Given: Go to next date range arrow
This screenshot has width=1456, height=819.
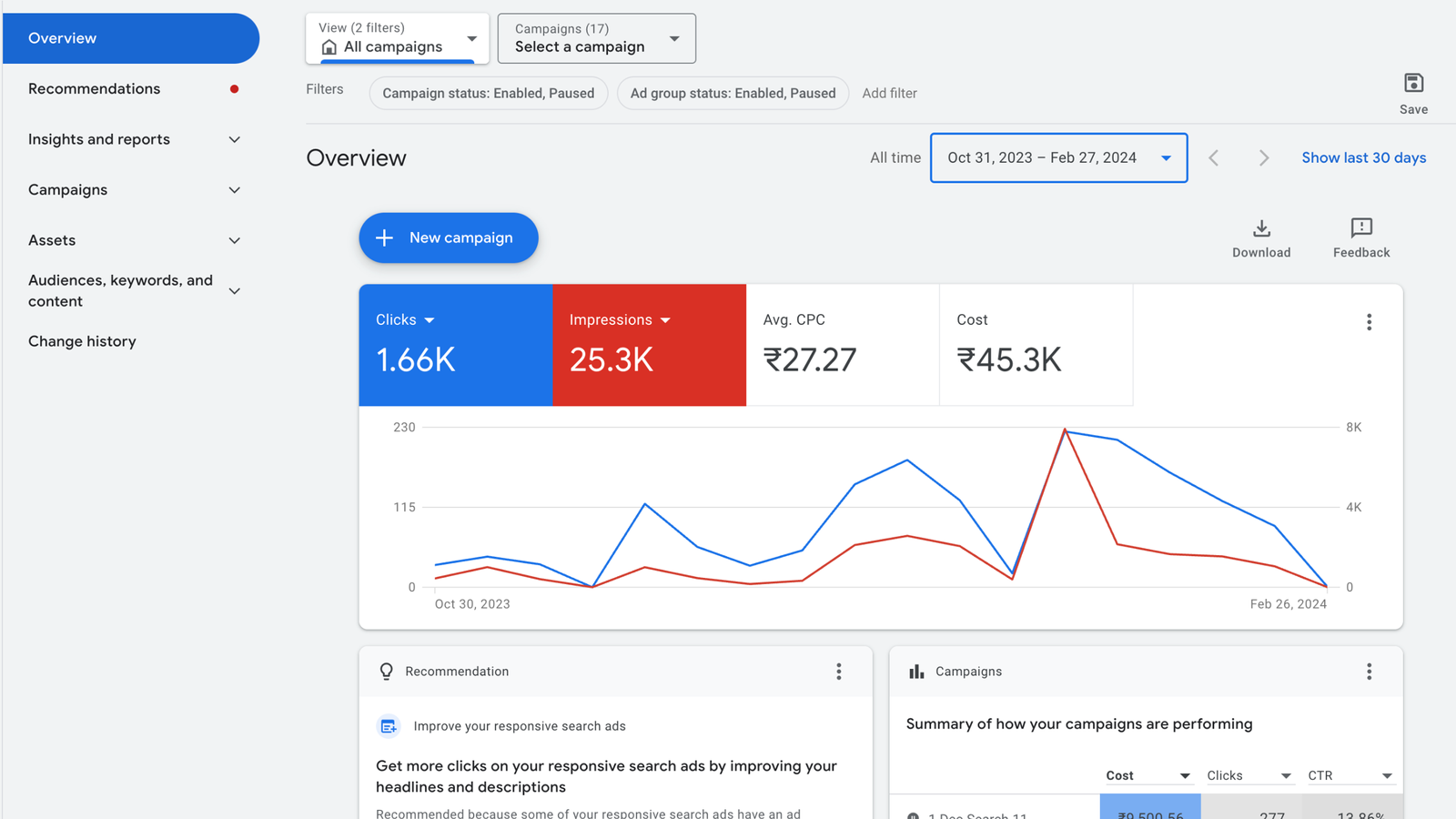Looking at the screenshot, I should pyautogui.click(x=1263, y=158).
